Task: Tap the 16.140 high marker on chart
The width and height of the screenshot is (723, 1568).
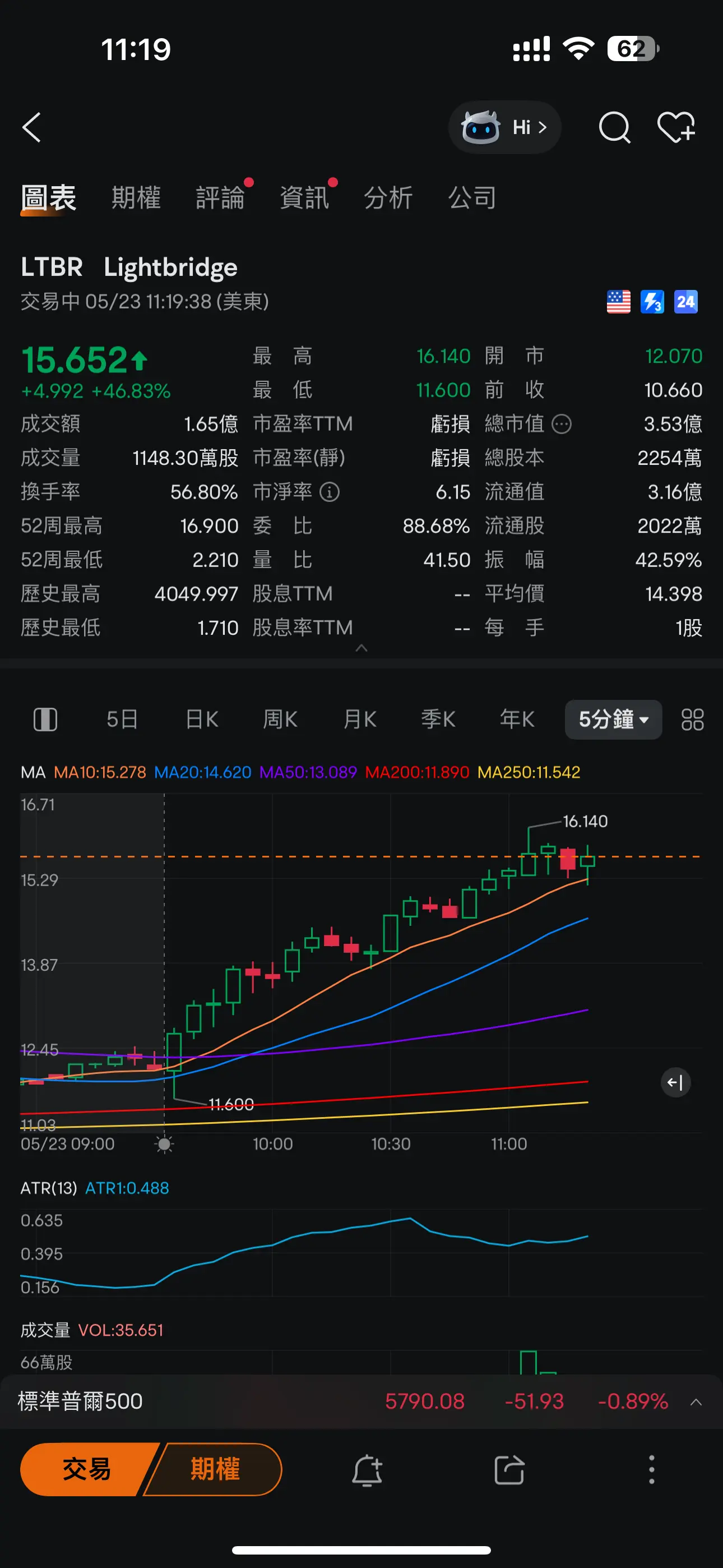Action: 585,822
